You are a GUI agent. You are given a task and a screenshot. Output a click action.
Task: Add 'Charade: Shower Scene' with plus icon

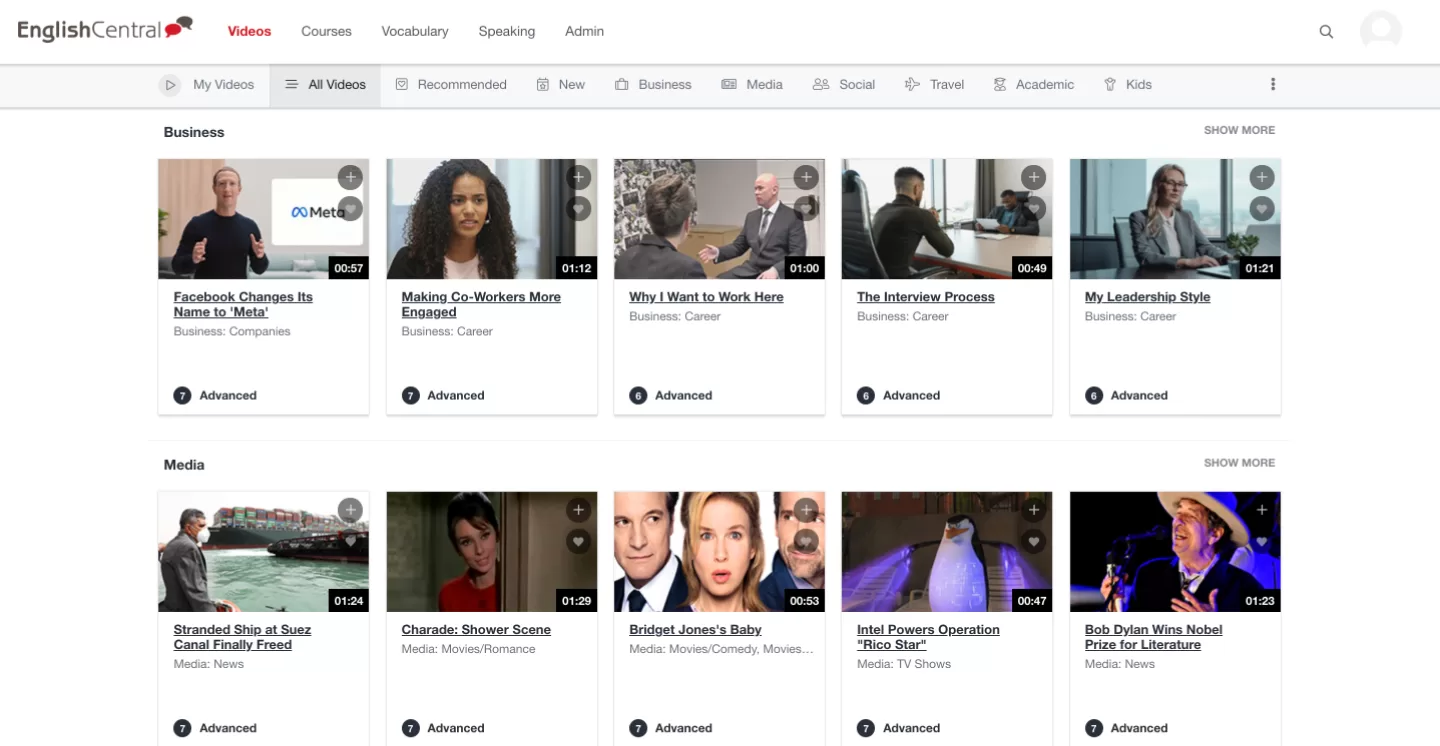[x=578, y=510]
